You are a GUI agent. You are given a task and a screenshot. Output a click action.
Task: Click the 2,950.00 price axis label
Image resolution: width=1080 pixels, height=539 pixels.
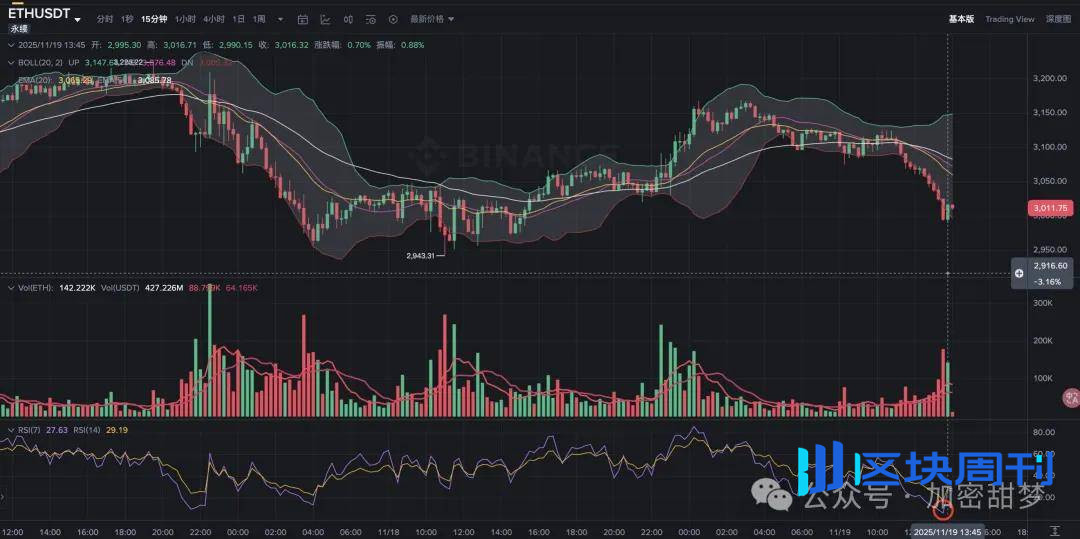(1050, 249)
